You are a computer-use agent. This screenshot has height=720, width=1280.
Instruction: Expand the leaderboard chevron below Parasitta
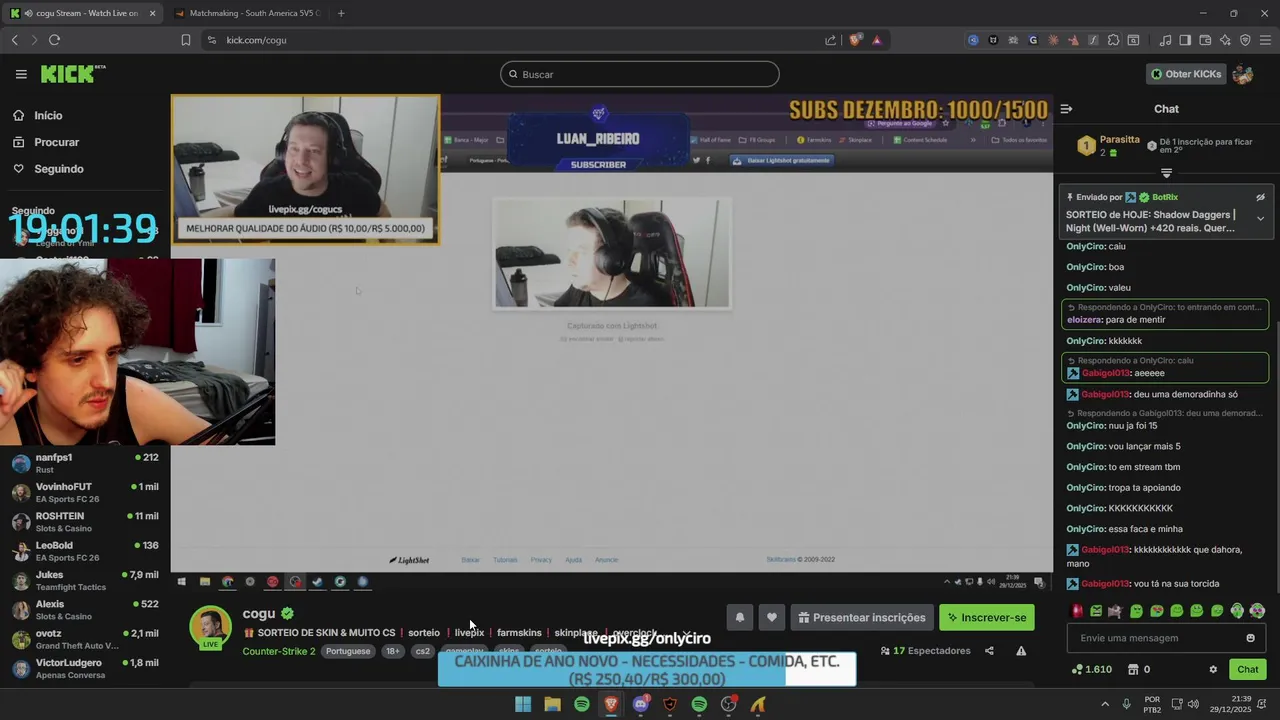coord(1166,173)
